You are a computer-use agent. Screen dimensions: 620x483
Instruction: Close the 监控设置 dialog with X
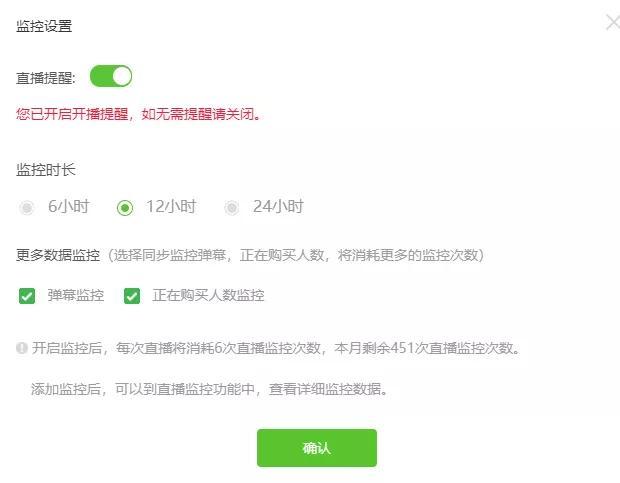coord(613,22)
